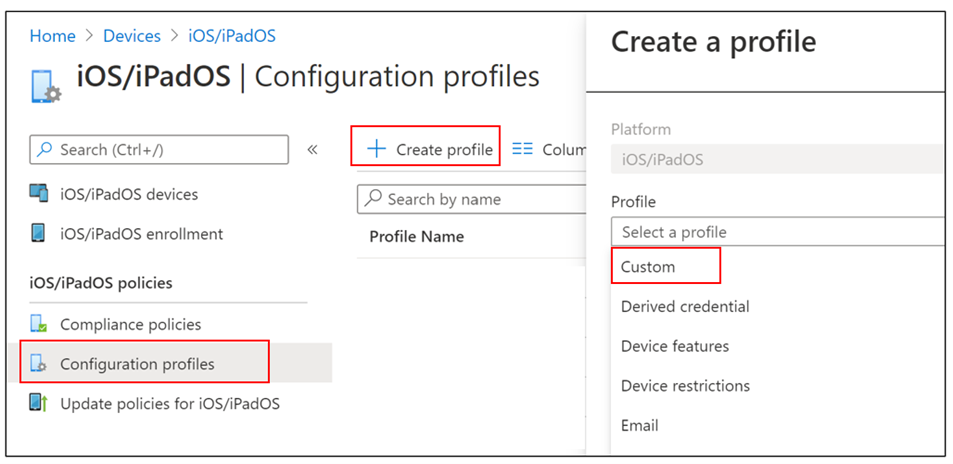Go to the Home breadcrumb link
The width and height of the screenshot is (953, 464).
click(52, 36)
